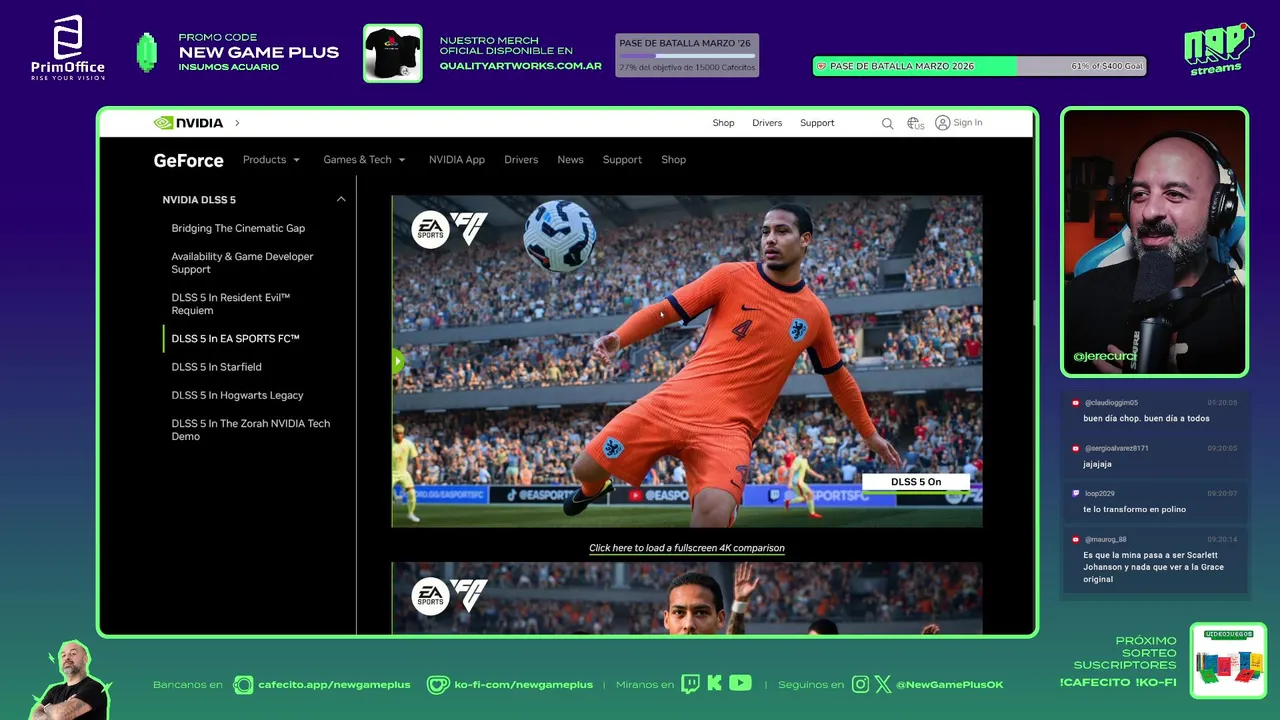Click the ko-fi cup icon

[x=438, y=685]
